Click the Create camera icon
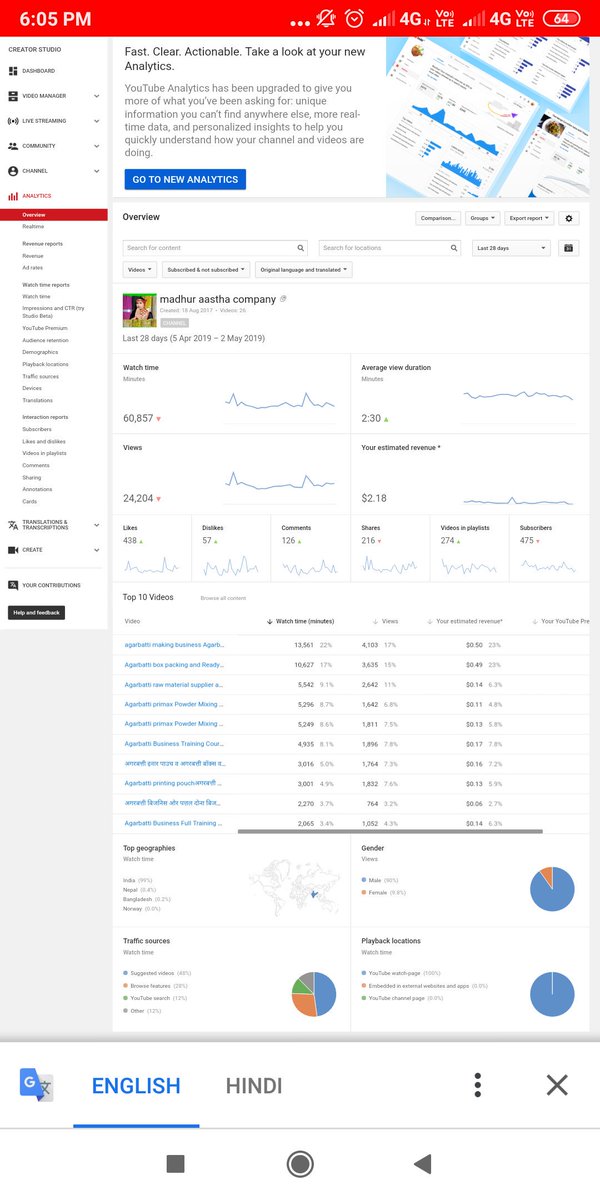 coord(13,550)
